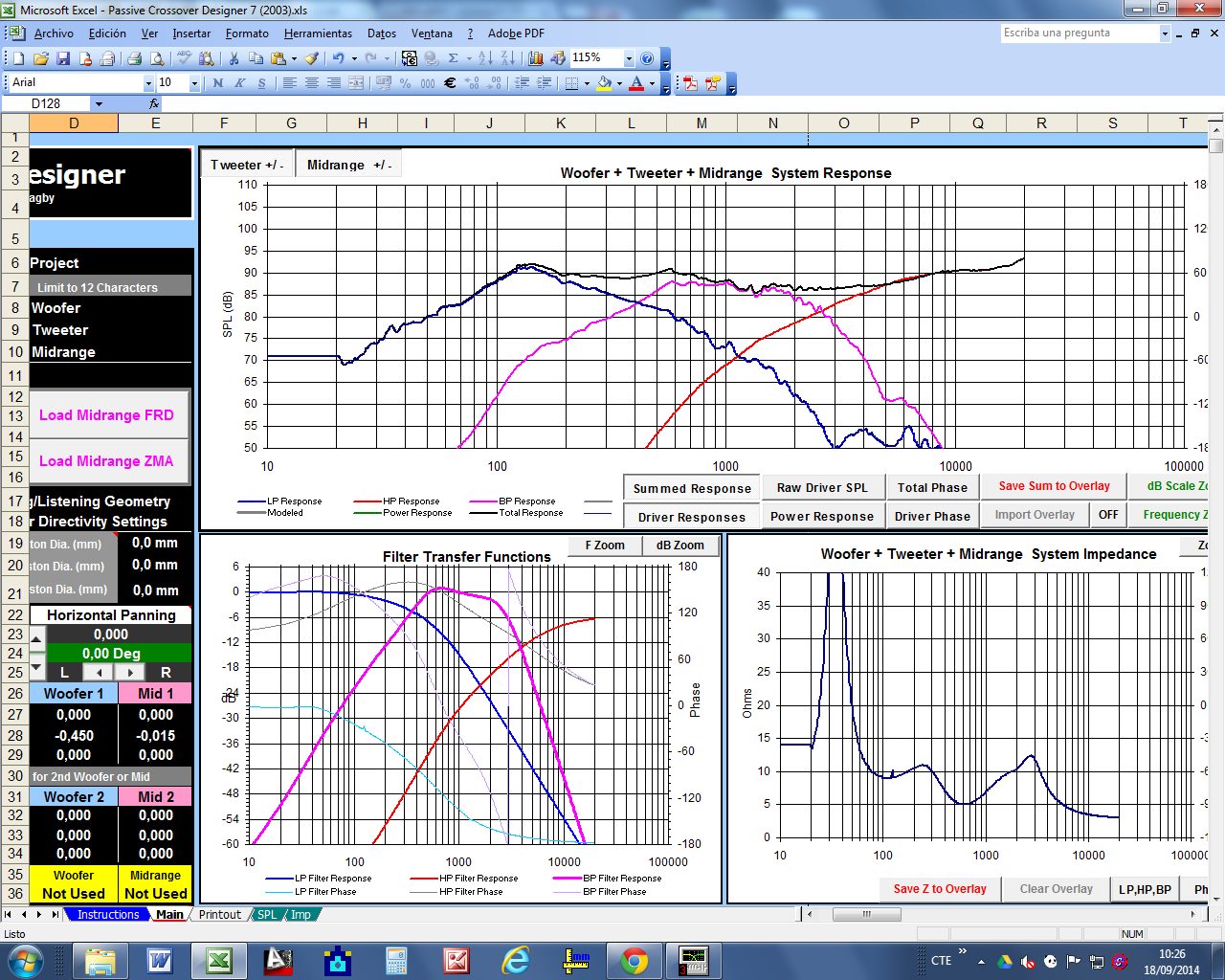Save the workbook with the floppy icon
This screenshot has height=980, width=1225.
point(63,58)
